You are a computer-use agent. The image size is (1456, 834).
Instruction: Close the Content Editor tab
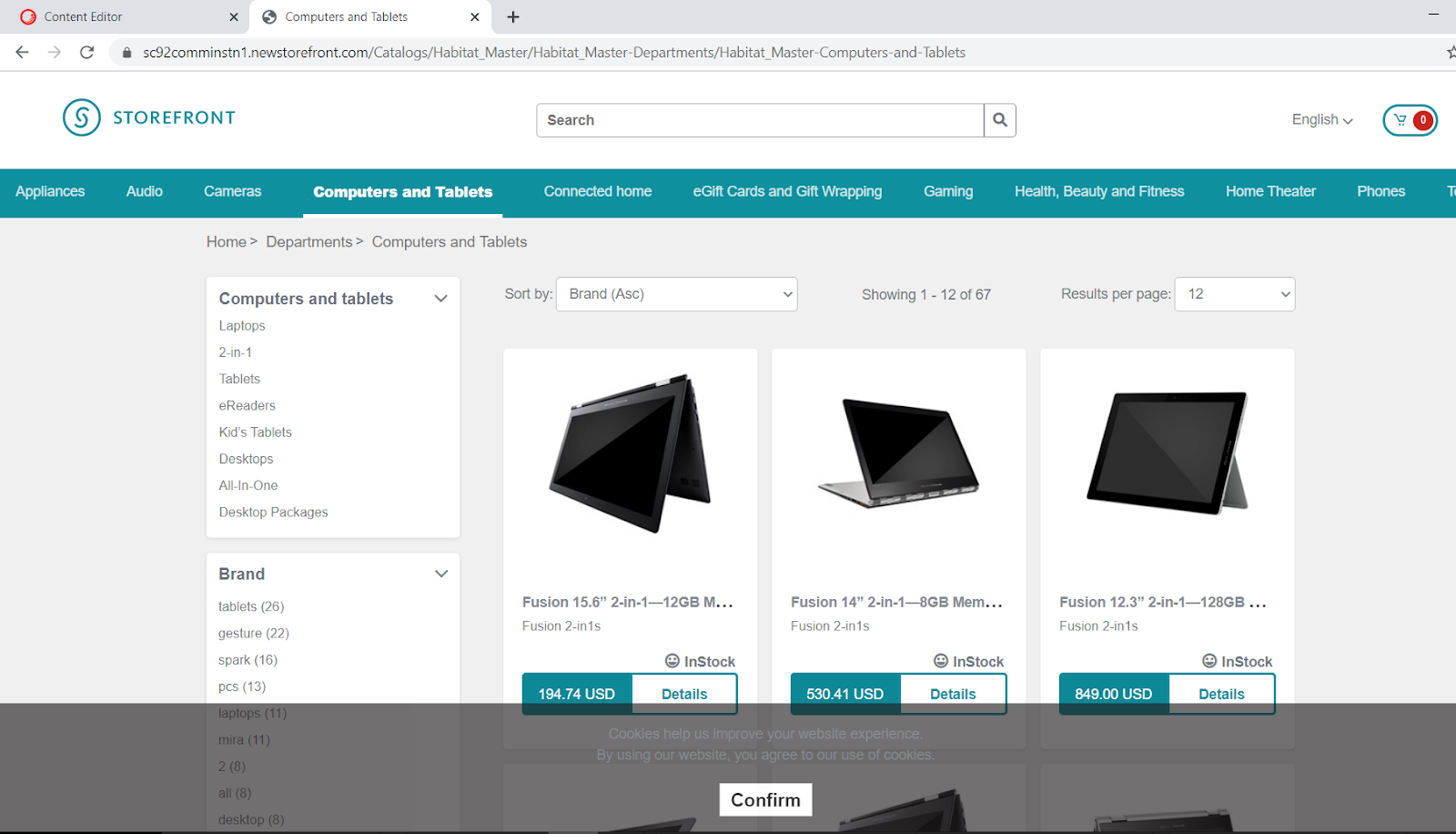(x=234, y=16)
